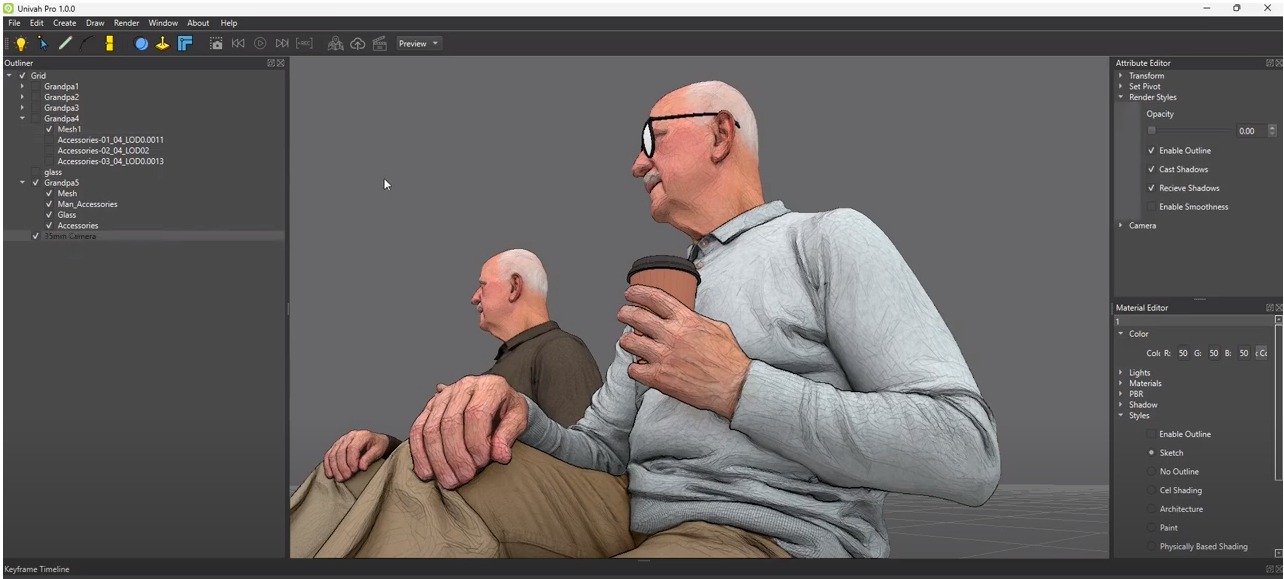Click the cloud upload icon
Screen dimensions: 1284x579
tap(357, 44)
